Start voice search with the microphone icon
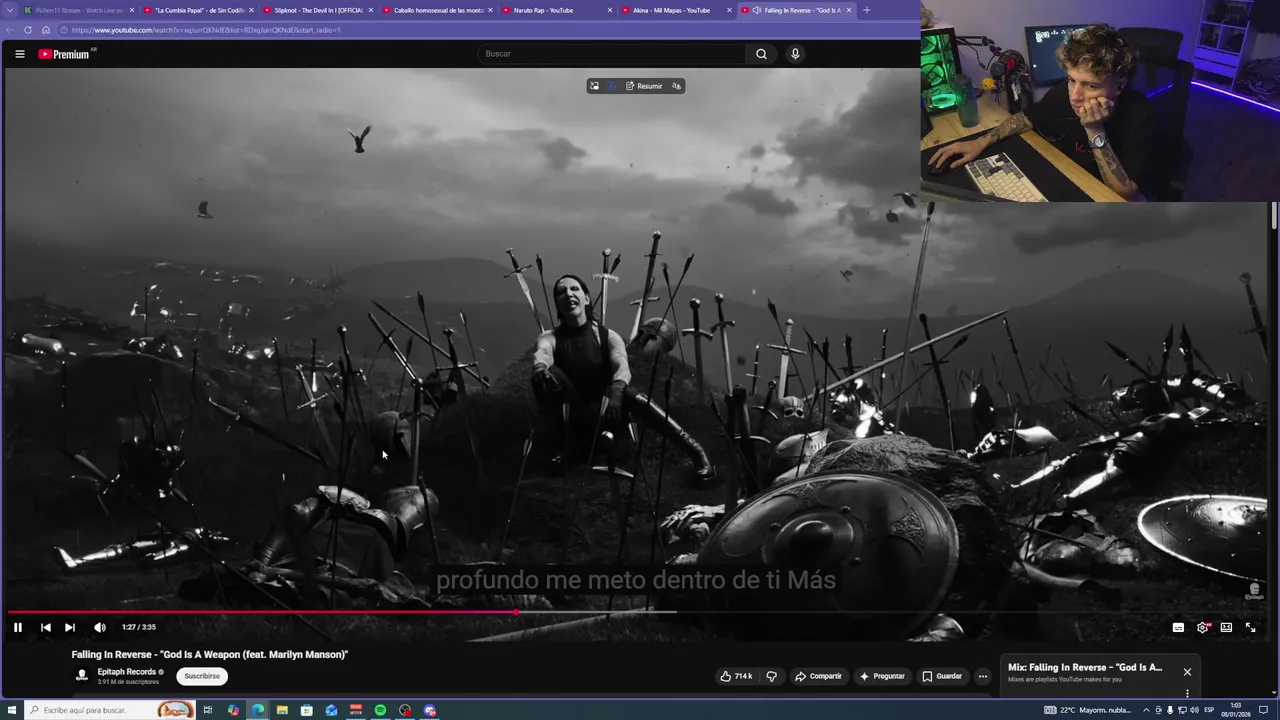This screenshot has width=1280, height=720. (795, 54)
